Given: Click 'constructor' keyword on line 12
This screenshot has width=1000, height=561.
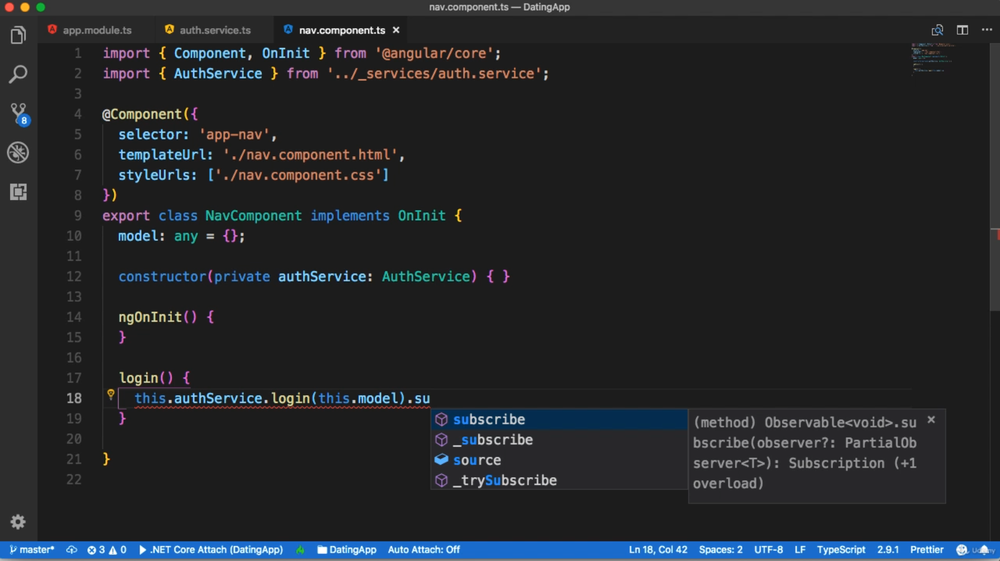Looking at the screenshot, I should (162, 277).
